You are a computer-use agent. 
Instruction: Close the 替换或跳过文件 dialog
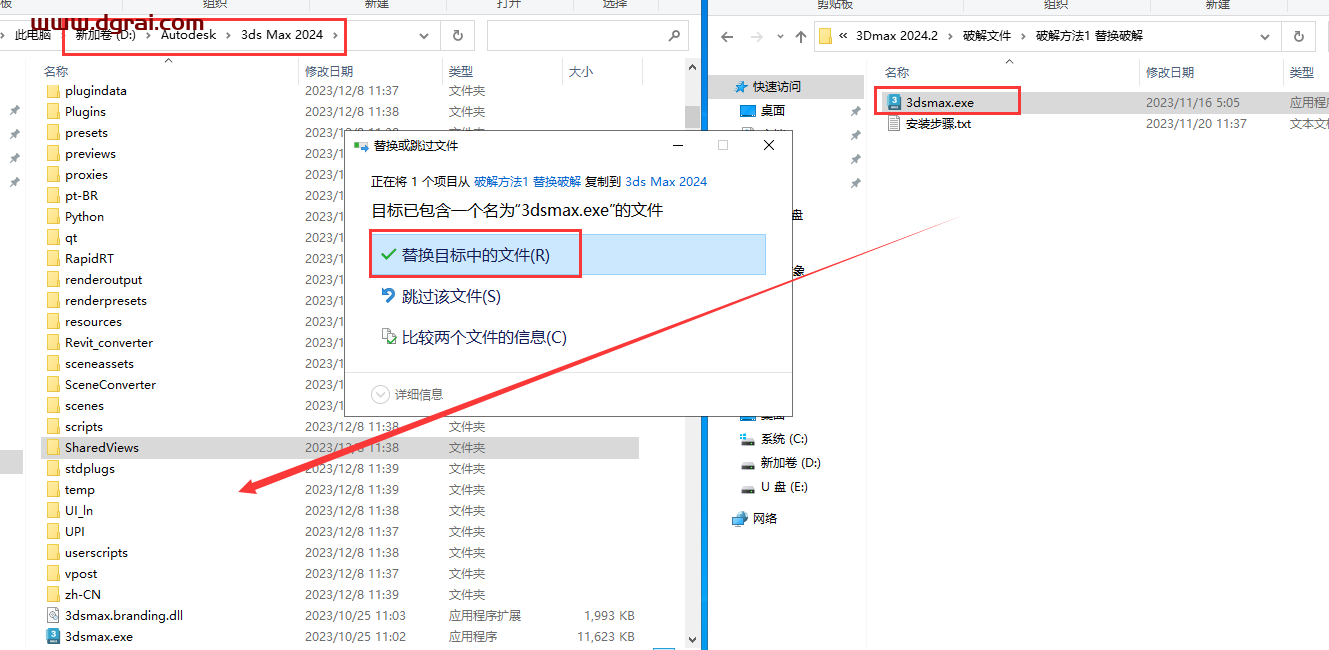[x=768, y=145]
